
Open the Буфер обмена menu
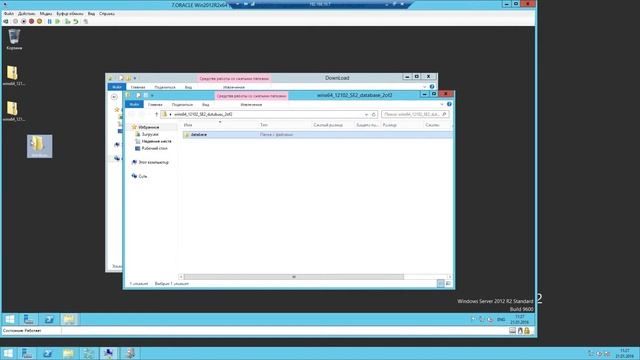coord(70,13)
